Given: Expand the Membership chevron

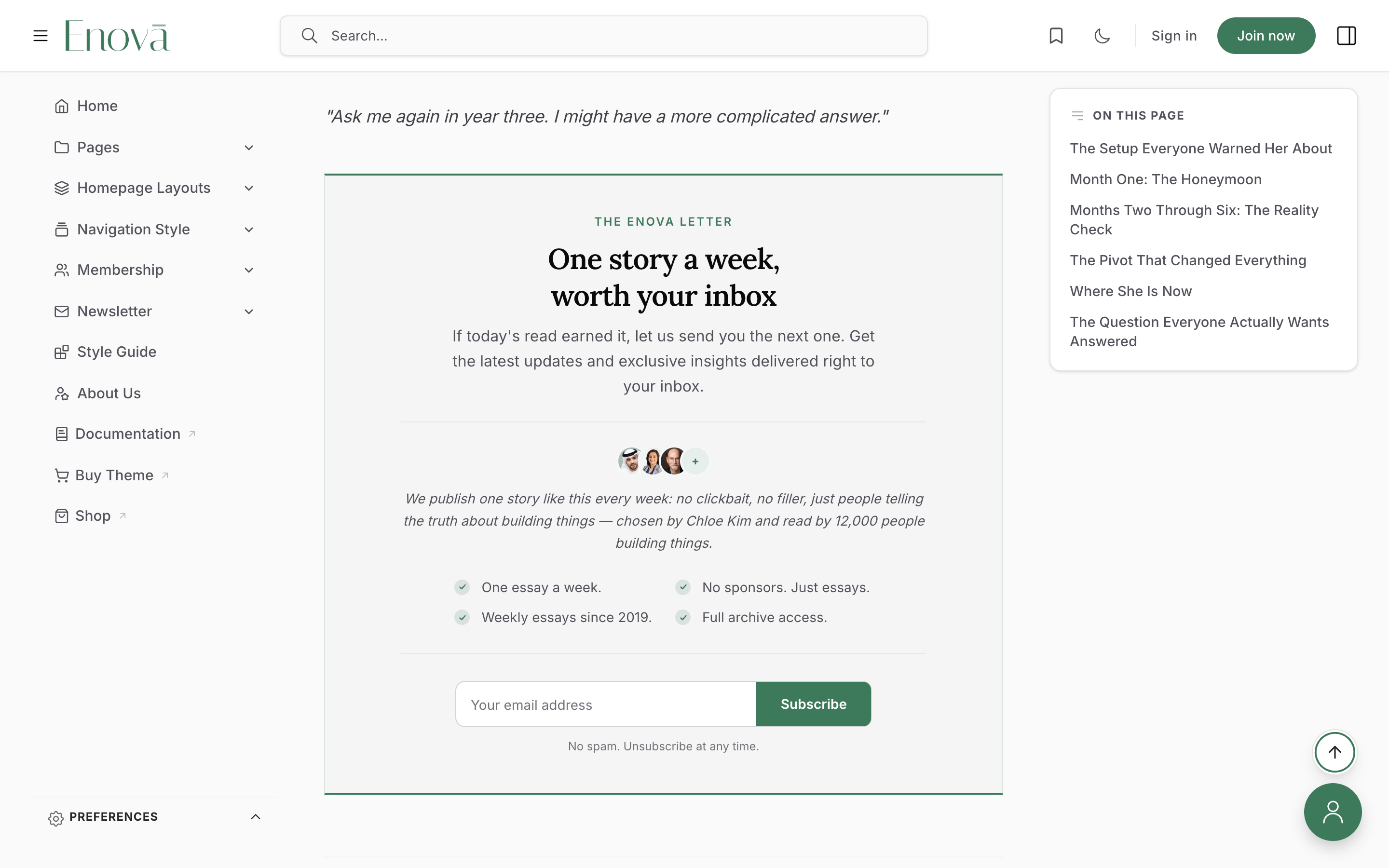Looking at the screenshot, I should tap(248, 270).
